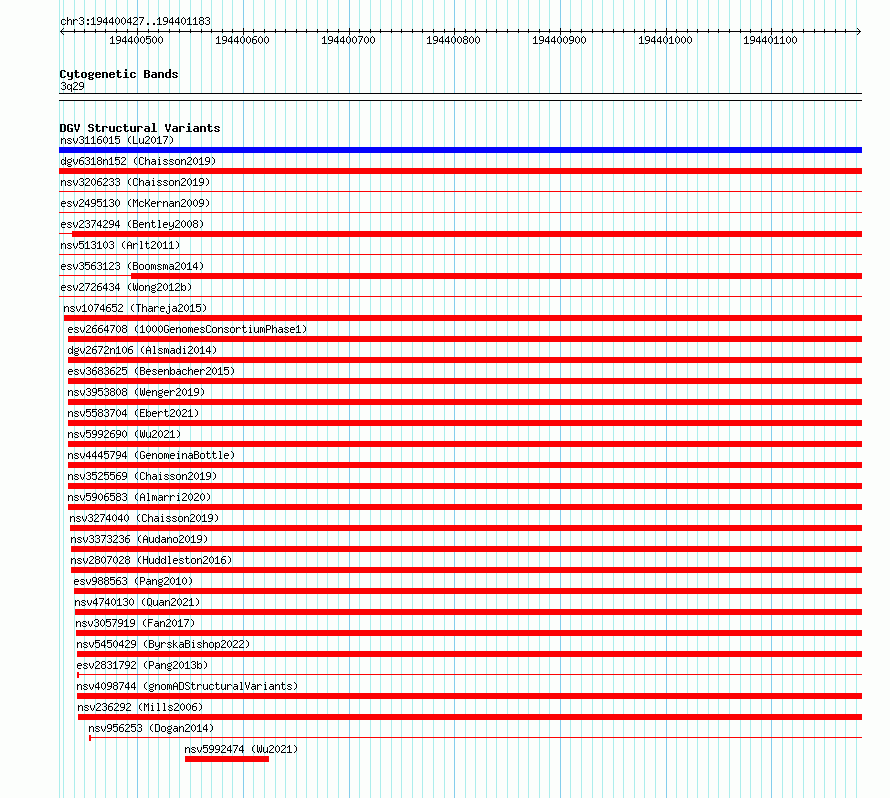Screen dimensions: 890x798
Task: Click dgv2672n106 (Alsmadi2014) label
Action: point(142,350)
